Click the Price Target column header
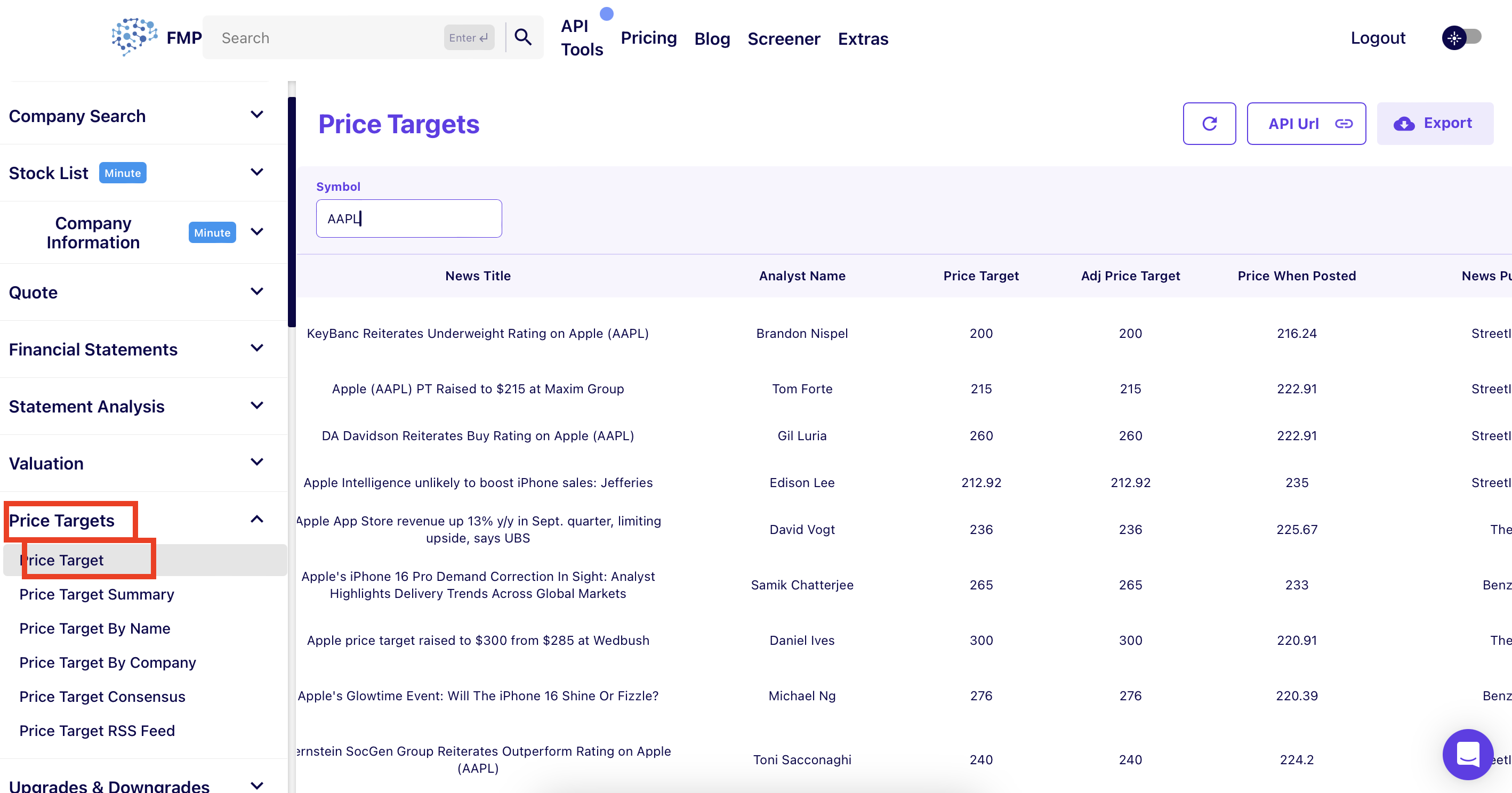1512x793 pixels. 981,276
